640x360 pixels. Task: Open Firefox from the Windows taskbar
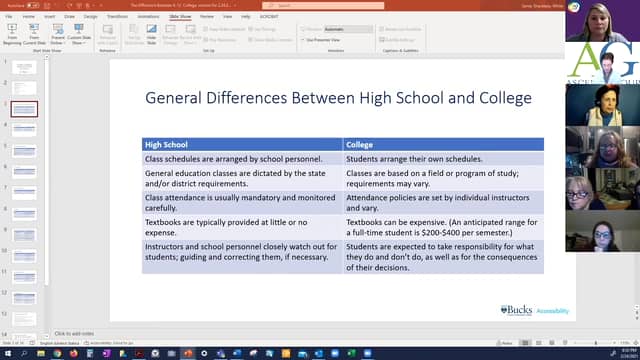73,353
